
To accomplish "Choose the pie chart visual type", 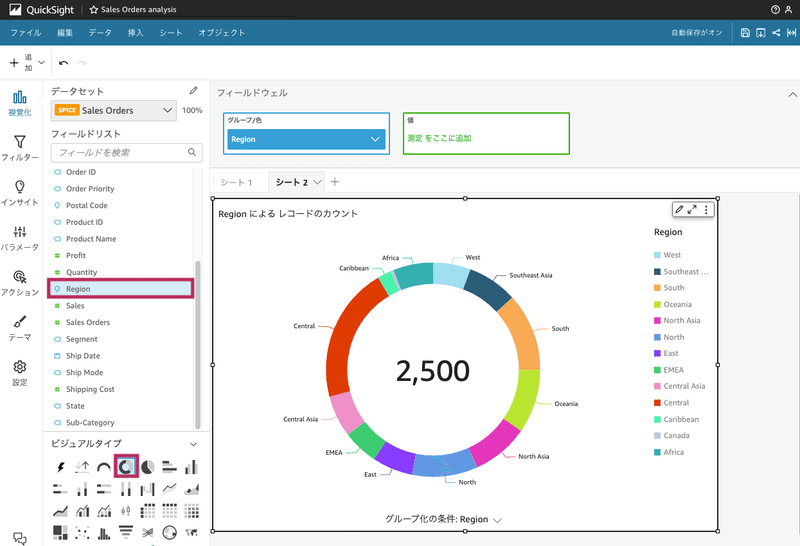I will [x=147, y=467].
